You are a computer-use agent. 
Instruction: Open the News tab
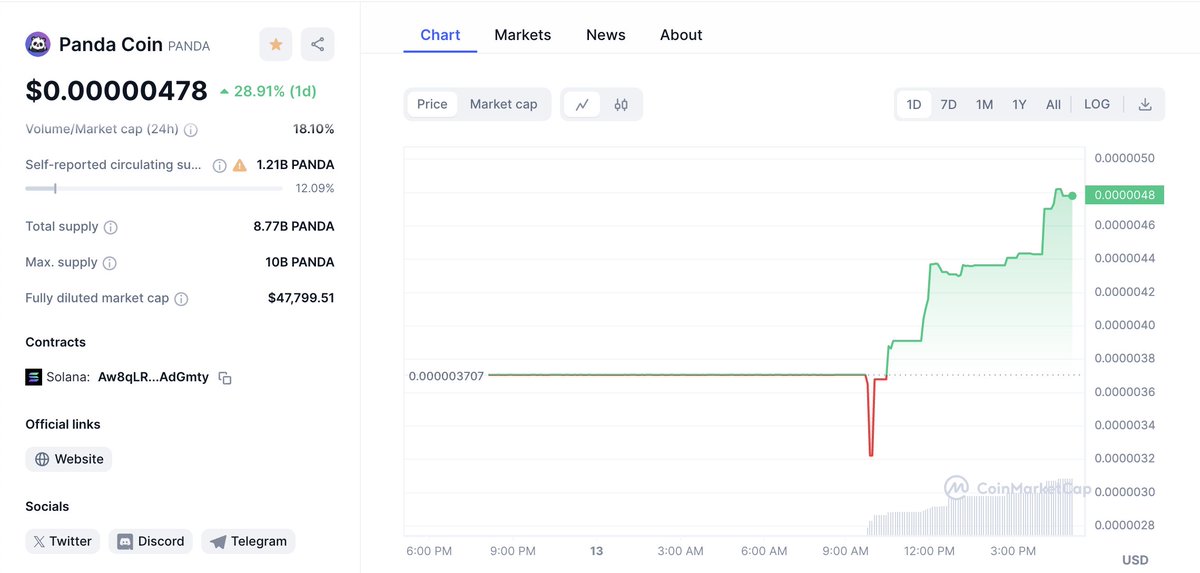point(606,35)
